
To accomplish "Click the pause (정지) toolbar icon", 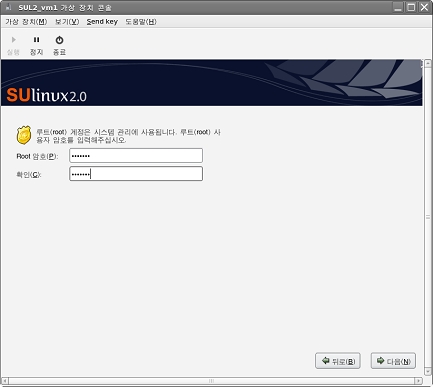I will 36,40.
